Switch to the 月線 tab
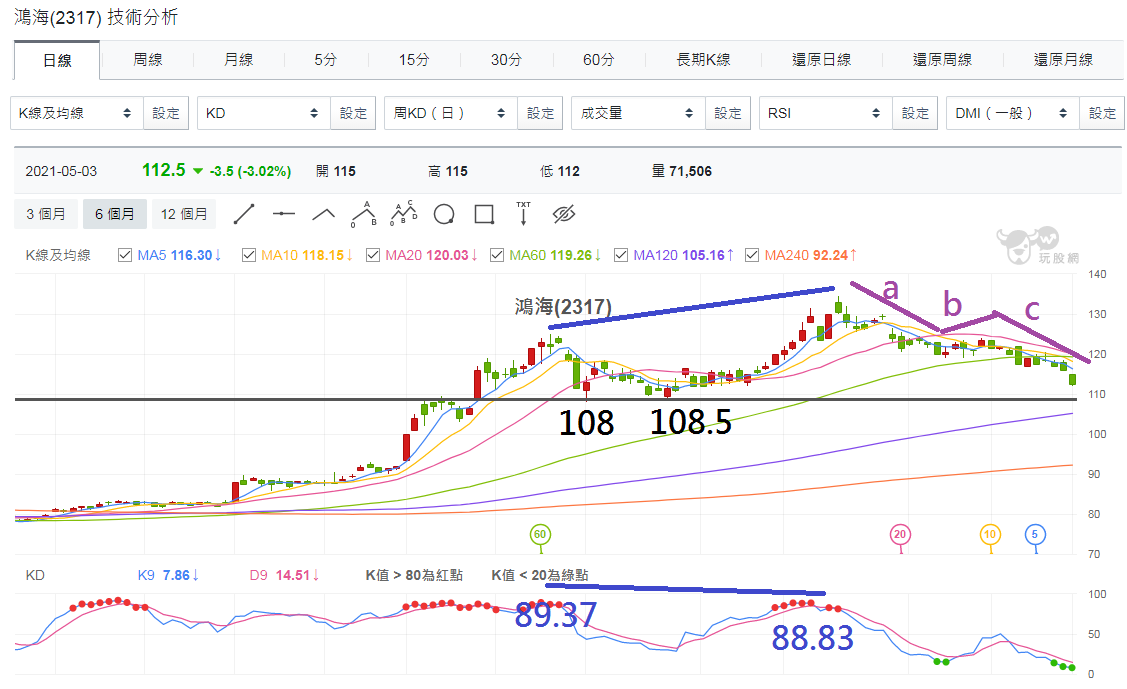The width and height of the screenshot is (1127, 689). click(x=239, y=60)
